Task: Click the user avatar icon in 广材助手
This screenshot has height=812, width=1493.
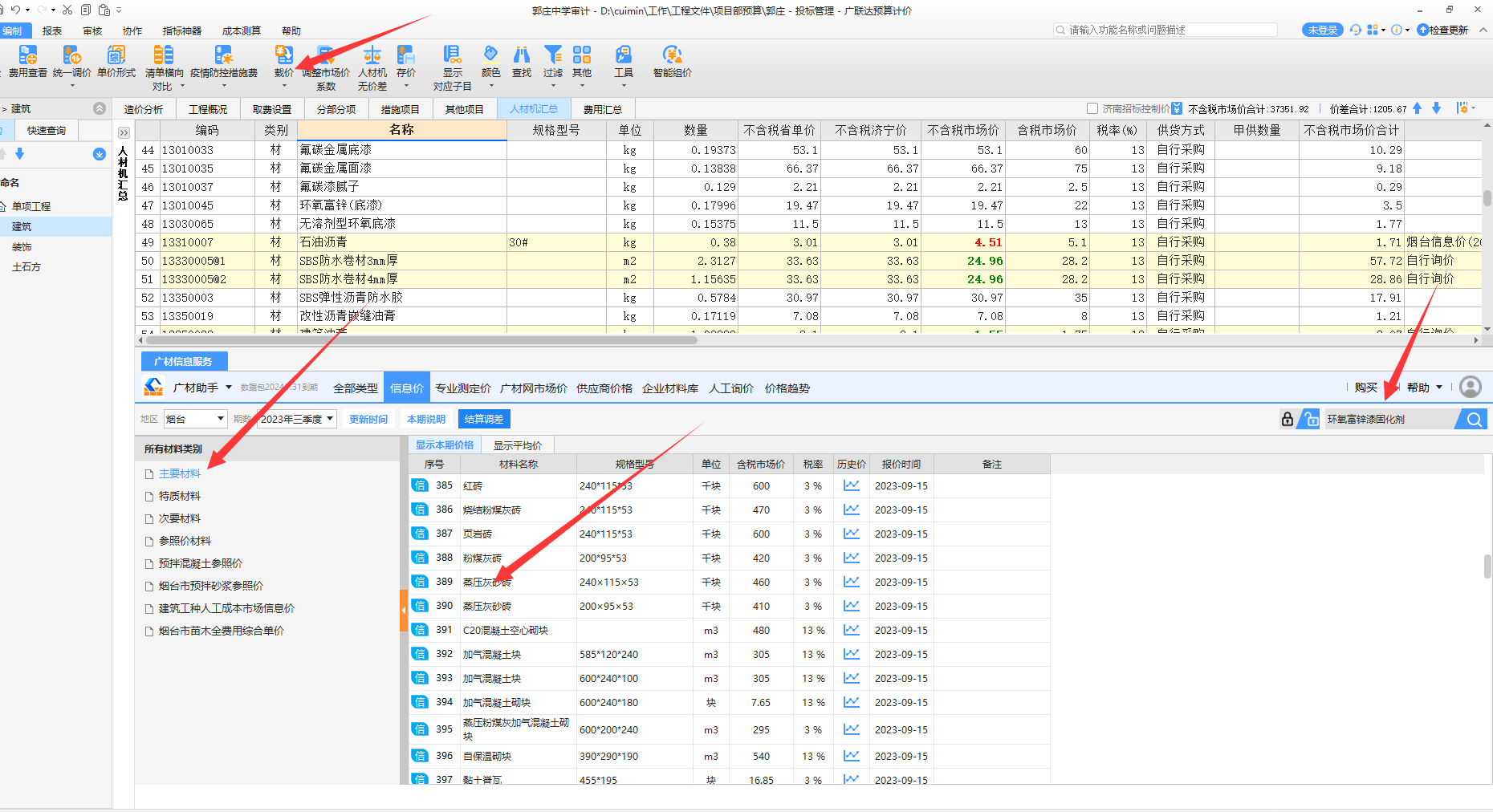Action: pyautogui.click(x=1471, y=388)
